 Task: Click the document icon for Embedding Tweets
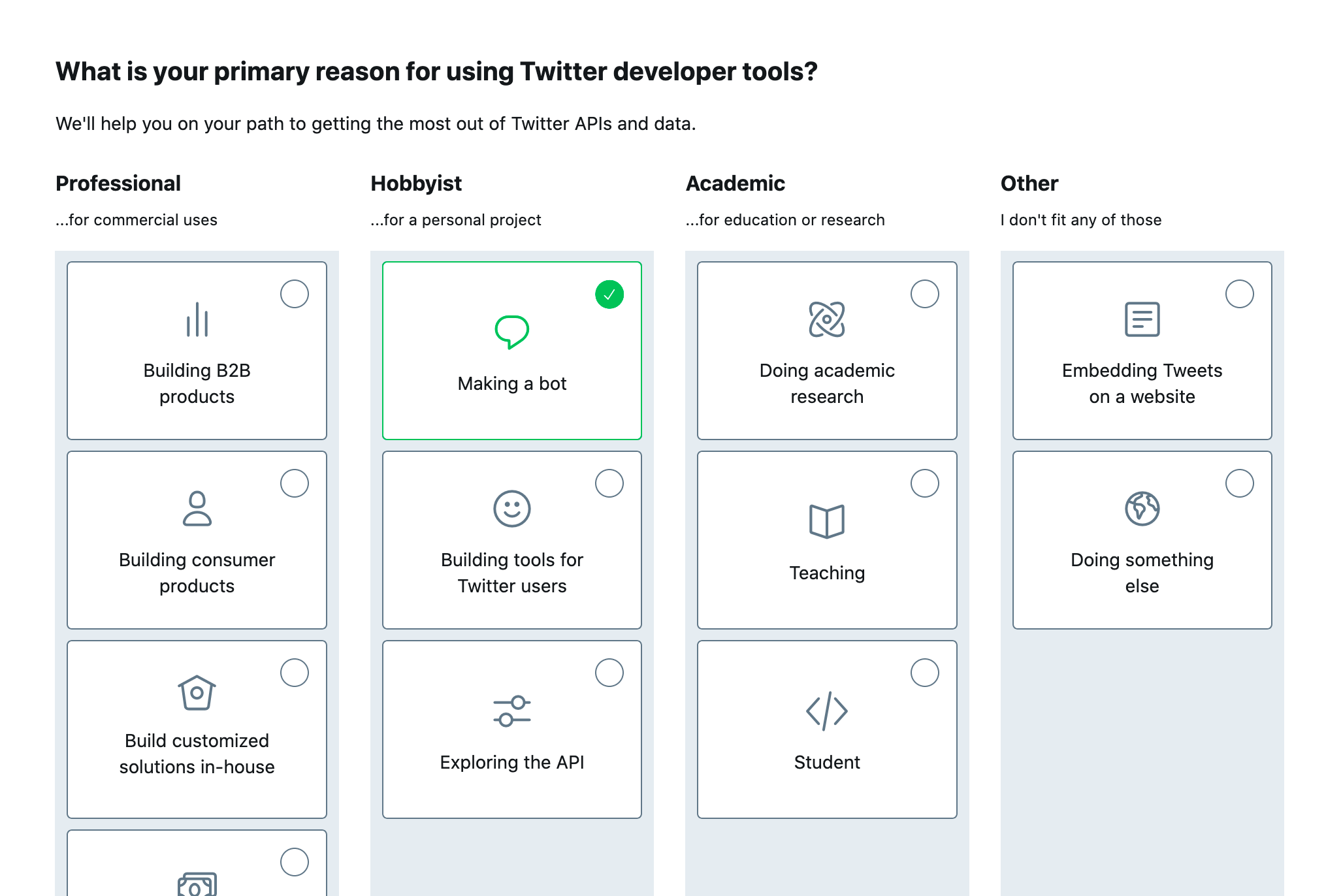pos(1142,319)
